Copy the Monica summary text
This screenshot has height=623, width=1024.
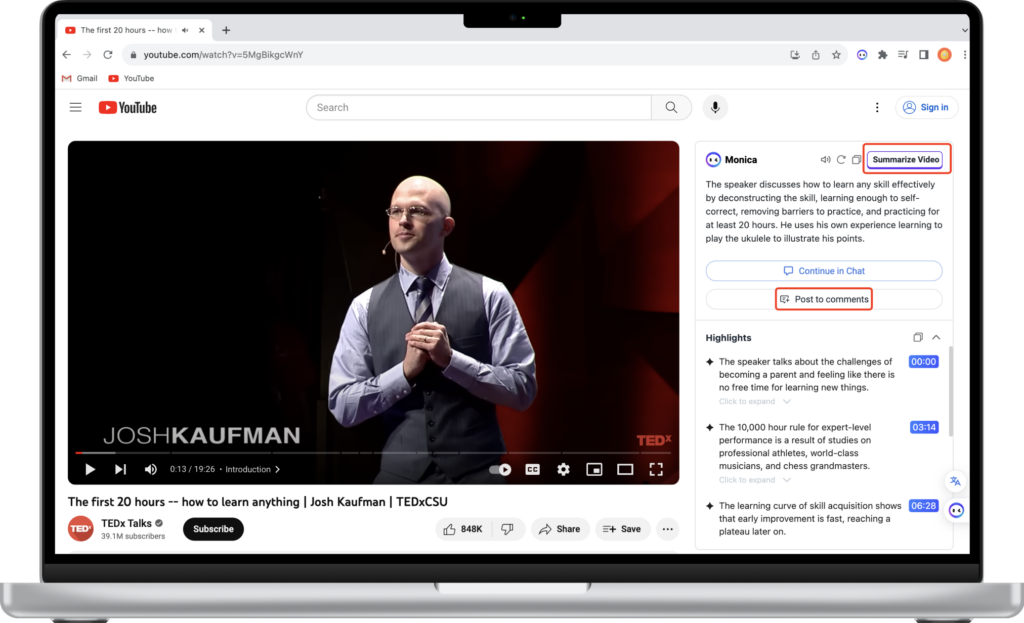(855, 159)
